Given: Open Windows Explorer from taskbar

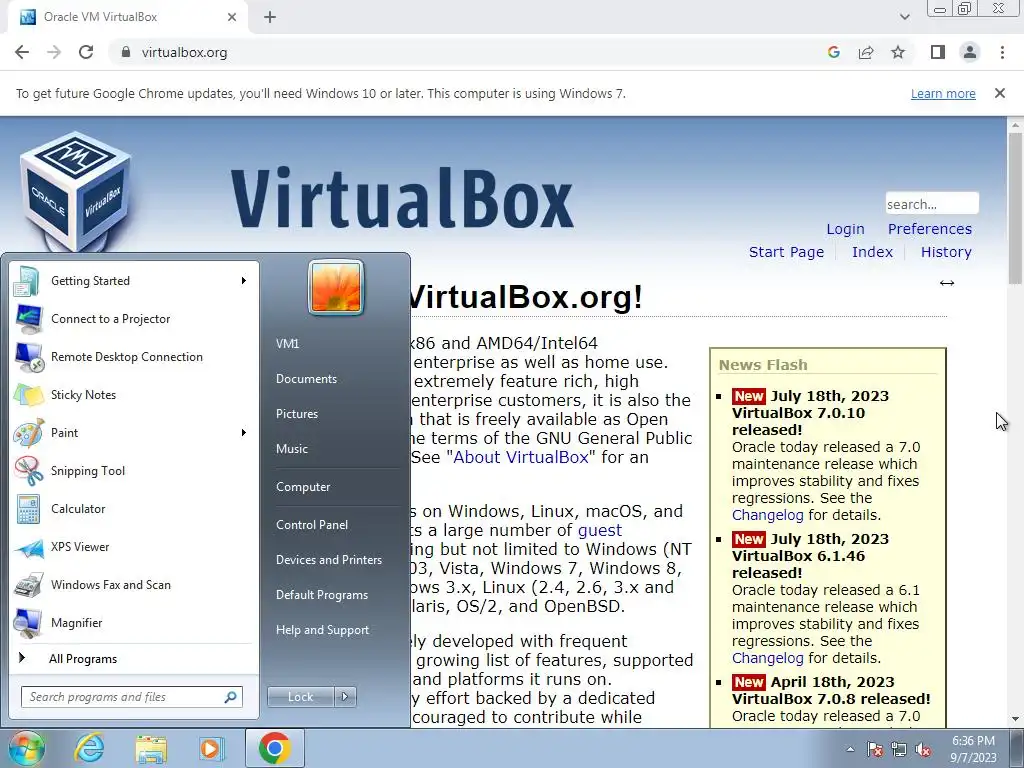Looking at the screenshot, I should (x=151, y=748).
